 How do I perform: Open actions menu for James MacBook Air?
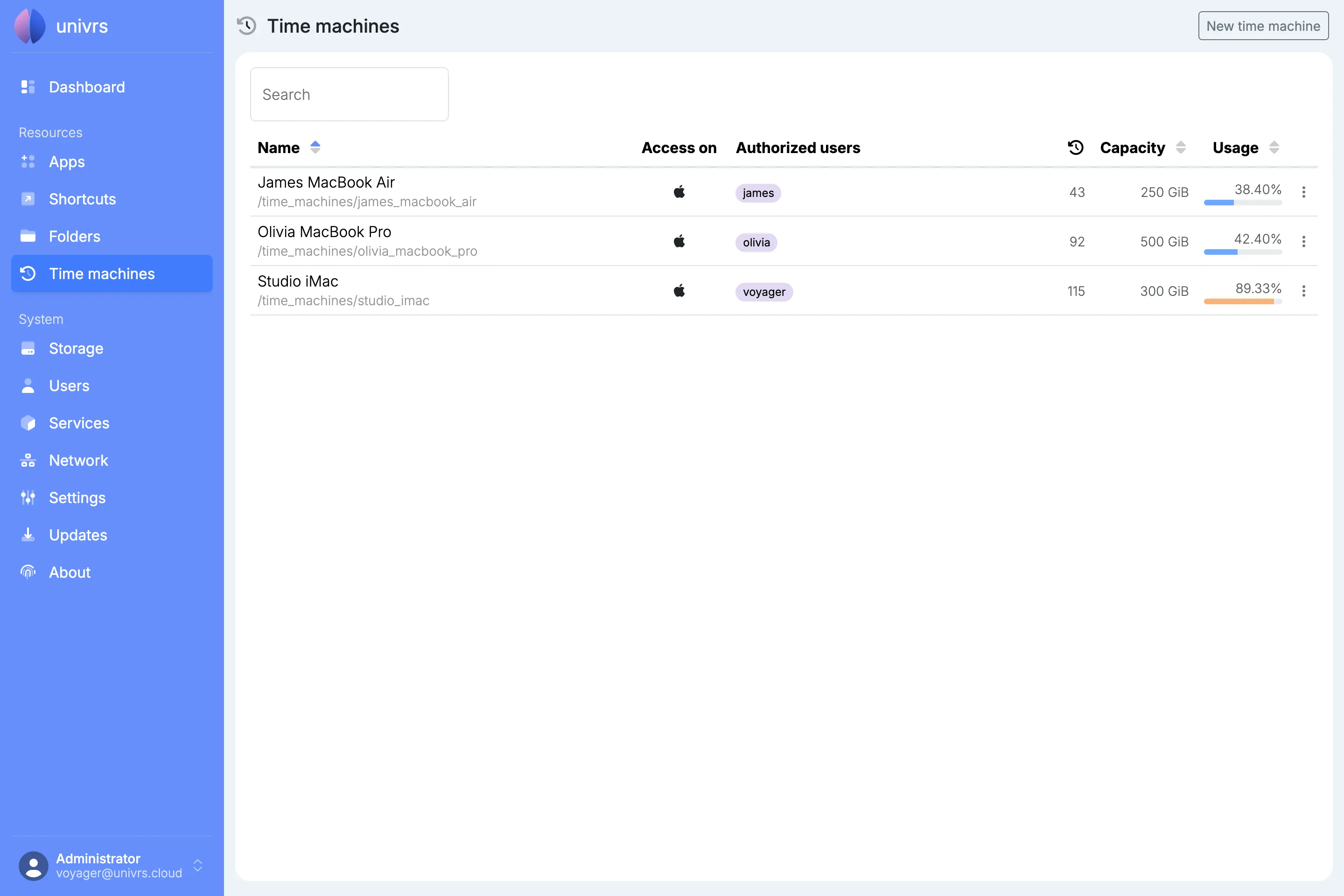click(1303, 192)
